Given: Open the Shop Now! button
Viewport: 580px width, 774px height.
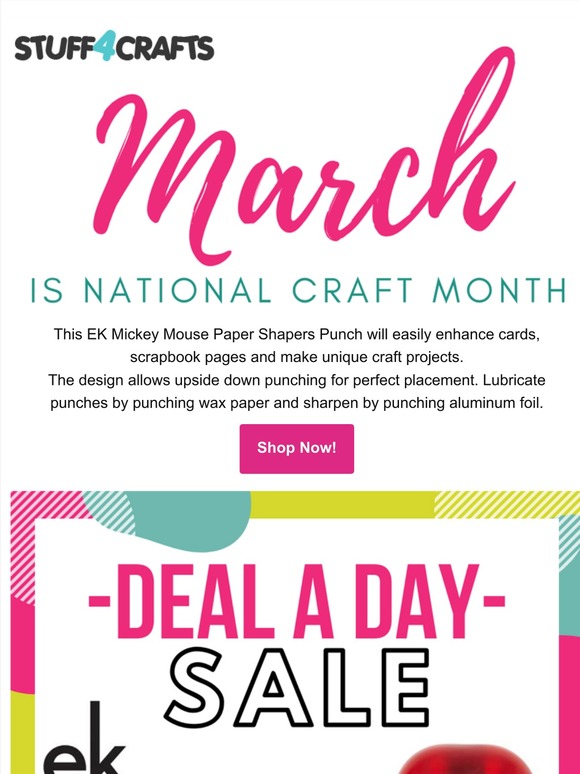Looking at the screenshot, I should pyautogui.click(x=297, y=448).
